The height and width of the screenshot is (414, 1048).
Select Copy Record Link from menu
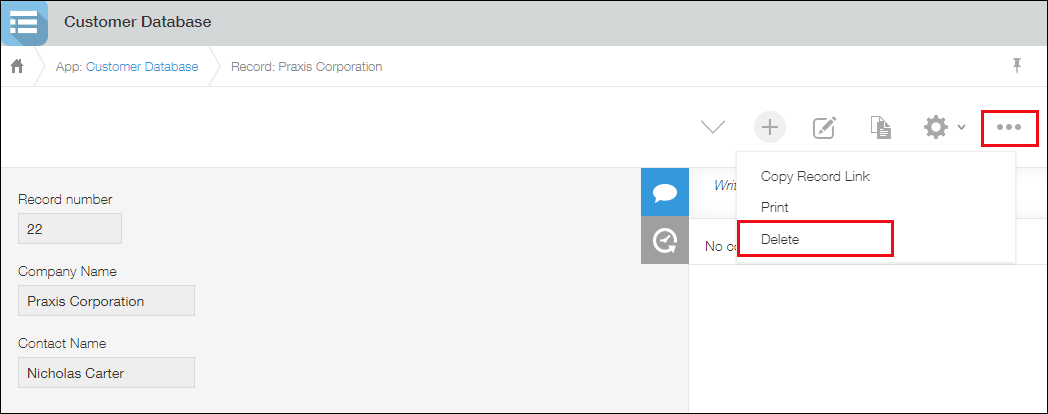[815, 176]
